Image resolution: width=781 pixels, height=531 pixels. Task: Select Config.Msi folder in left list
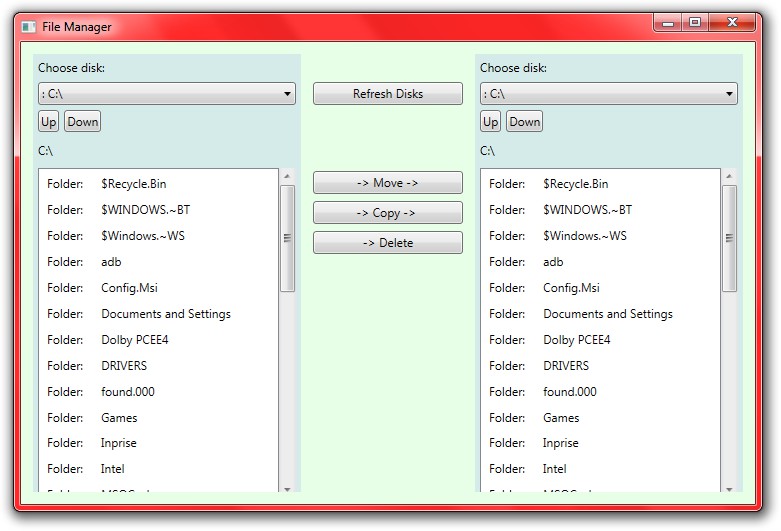coord(158,287)
